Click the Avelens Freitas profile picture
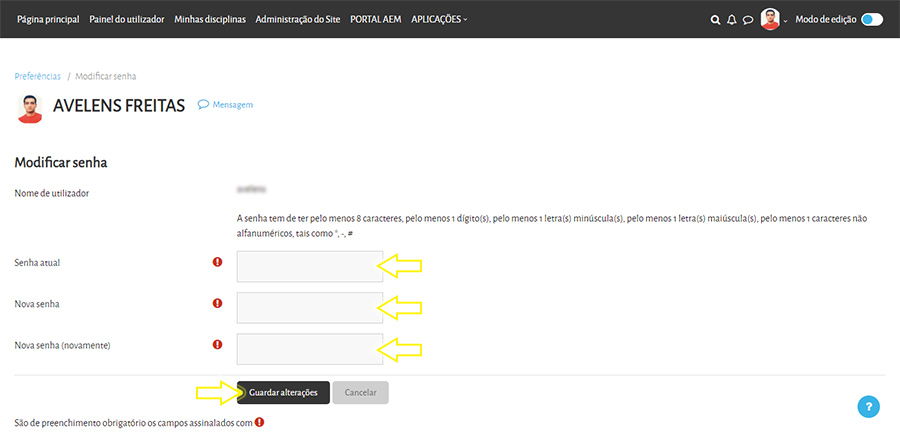 (30, 107)
